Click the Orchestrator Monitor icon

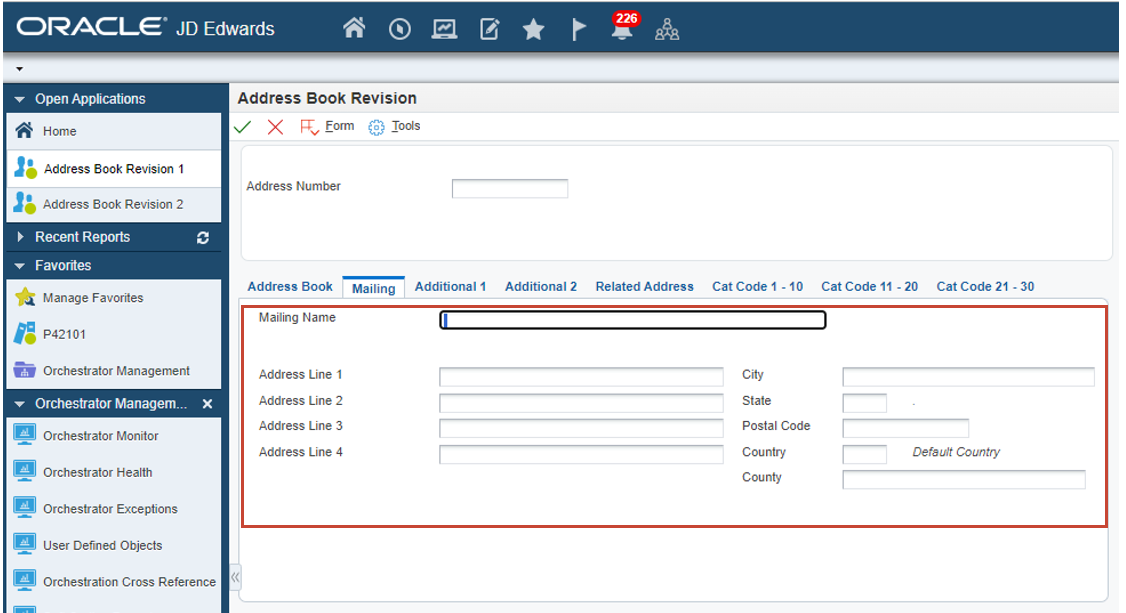24,436
